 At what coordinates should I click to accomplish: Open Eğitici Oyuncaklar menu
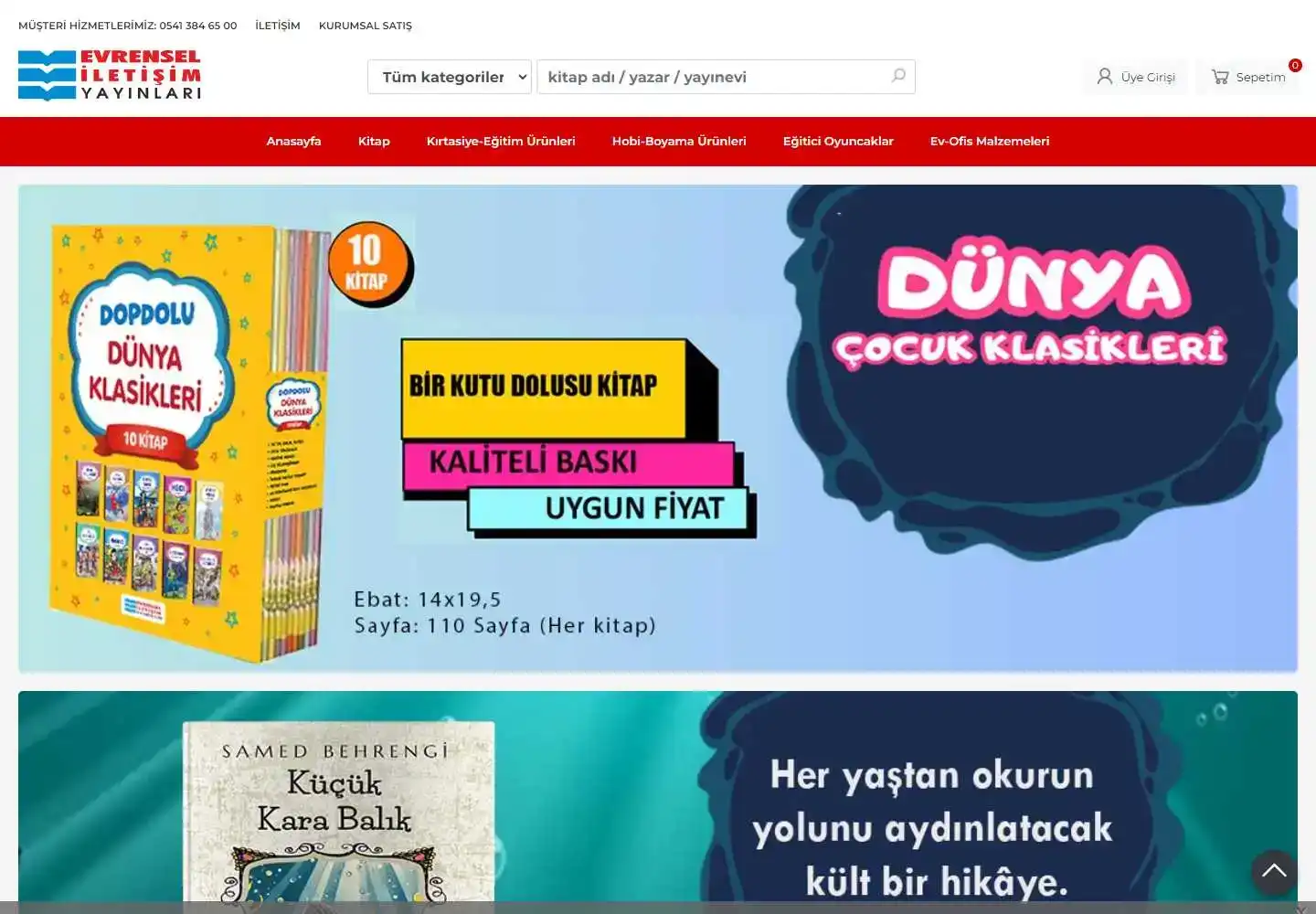838,141
